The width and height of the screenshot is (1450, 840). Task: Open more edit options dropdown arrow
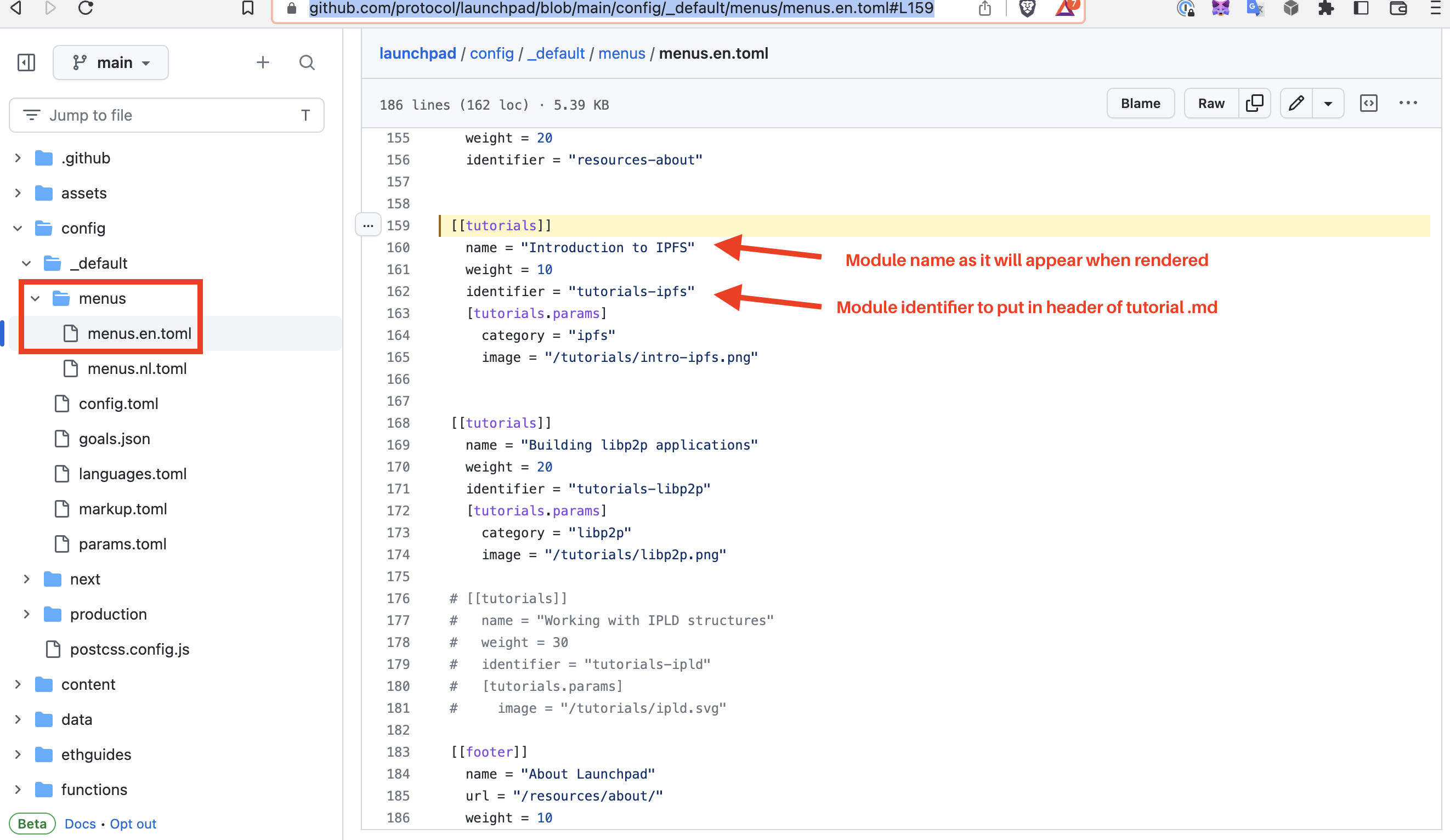(x=1328, y=104)
